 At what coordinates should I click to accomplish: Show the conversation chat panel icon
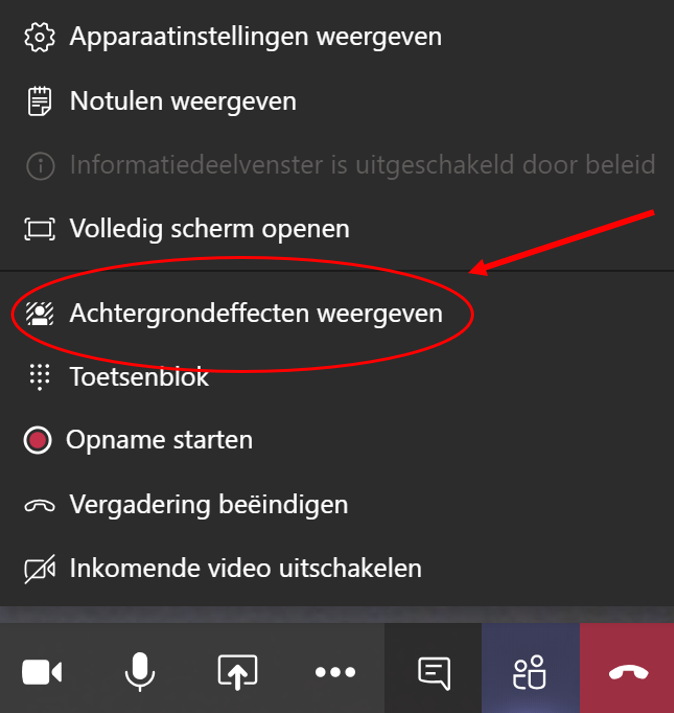click(x=434, y=673)
